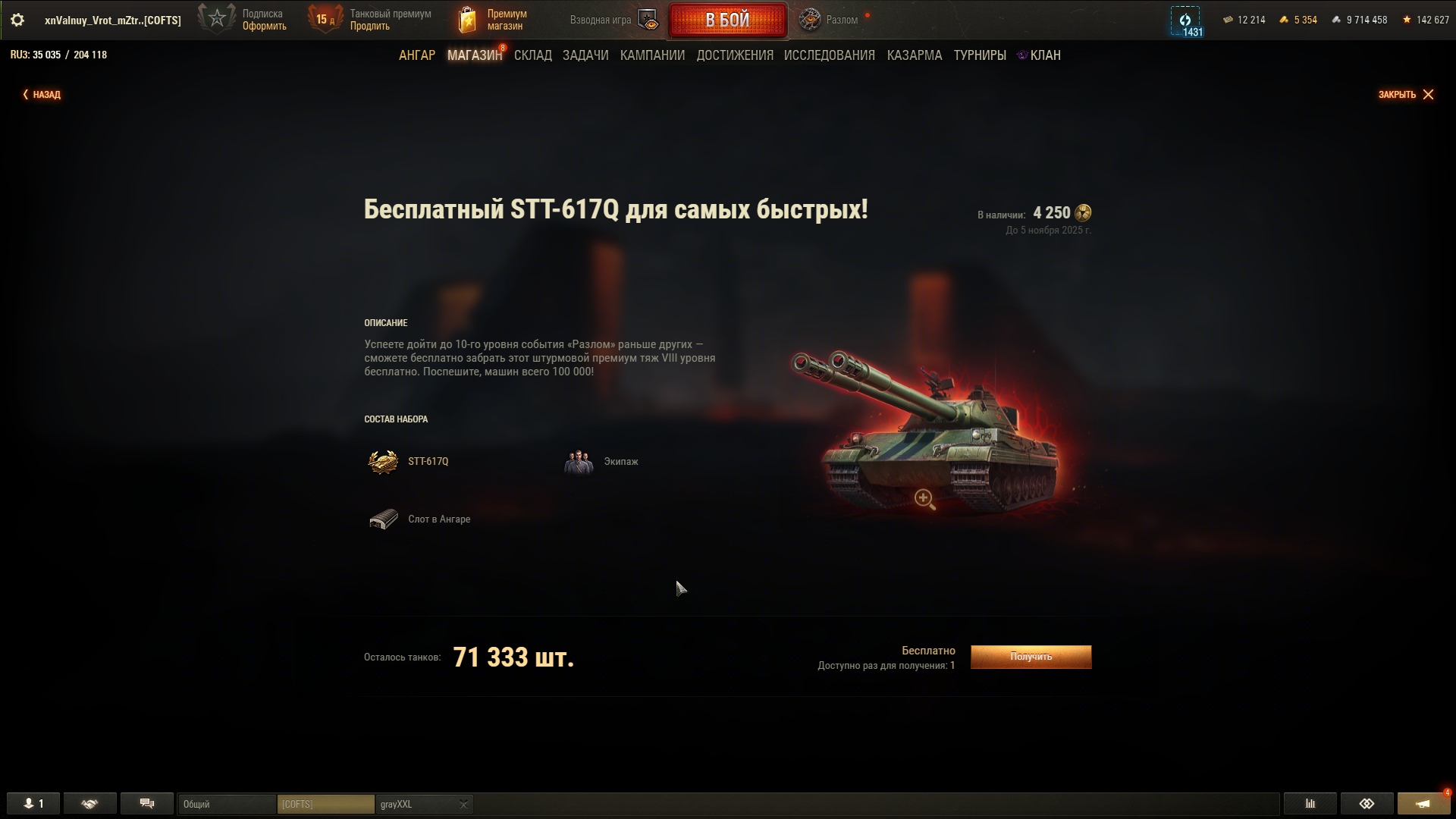1456x819 pixels.
Task: Go back using НАЗАД link
Action: tap(42, 95)
